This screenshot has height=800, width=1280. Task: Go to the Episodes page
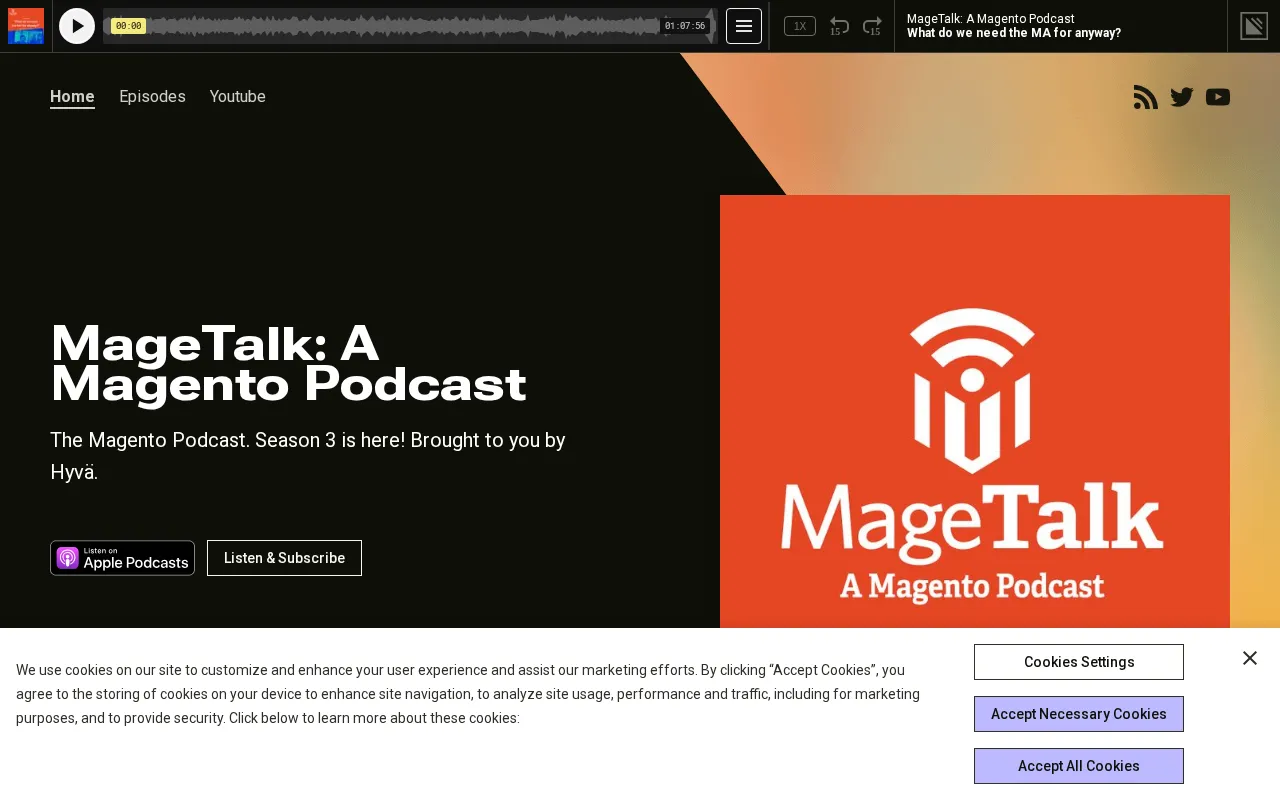[x=152, y=97]
